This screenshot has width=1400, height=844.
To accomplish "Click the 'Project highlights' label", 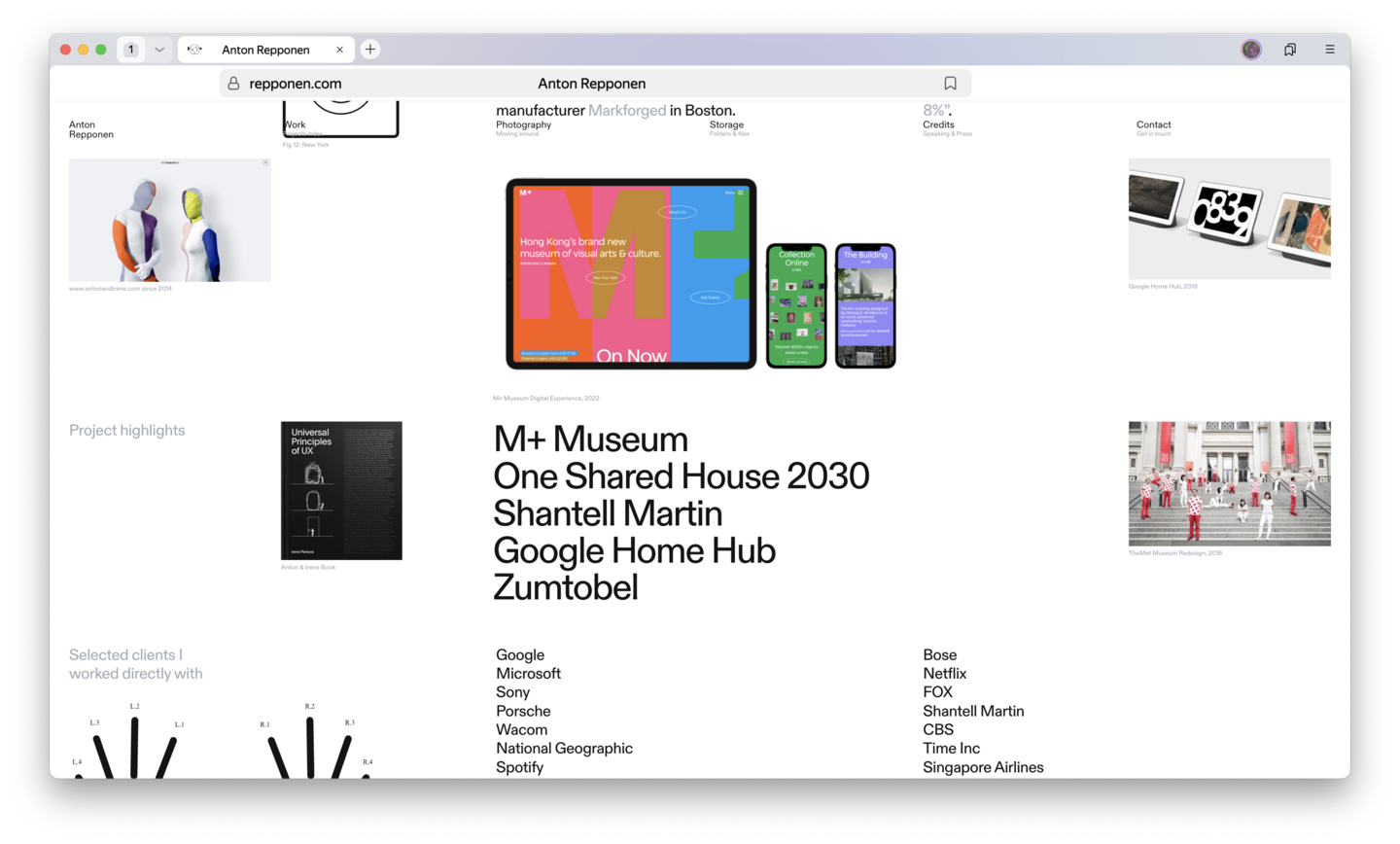I will [x=127, y=431].
